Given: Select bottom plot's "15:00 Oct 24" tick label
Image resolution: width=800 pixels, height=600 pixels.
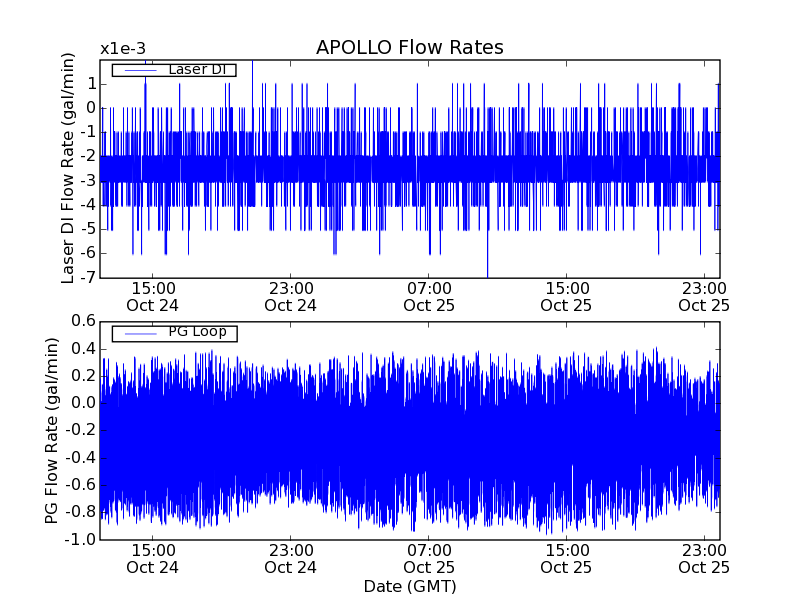Looking at the screenshot, I should 153,558.
